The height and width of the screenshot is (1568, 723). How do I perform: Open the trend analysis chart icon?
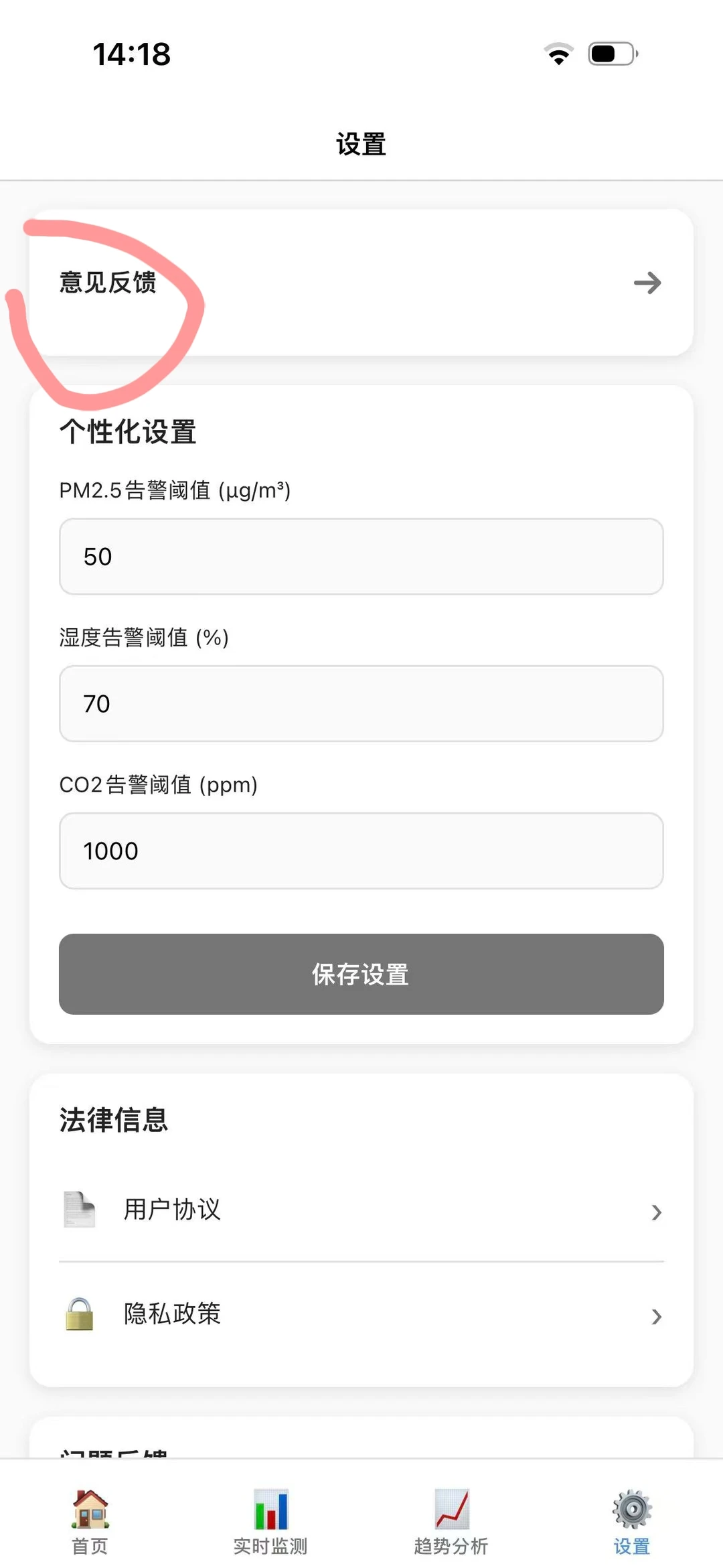[451, 1509]
